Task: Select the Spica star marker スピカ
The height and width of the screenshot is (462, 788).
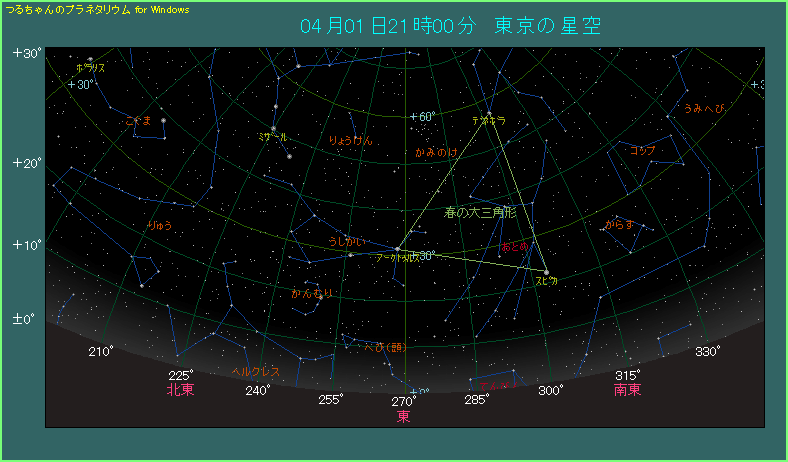Action: click(x=547, y=271)
